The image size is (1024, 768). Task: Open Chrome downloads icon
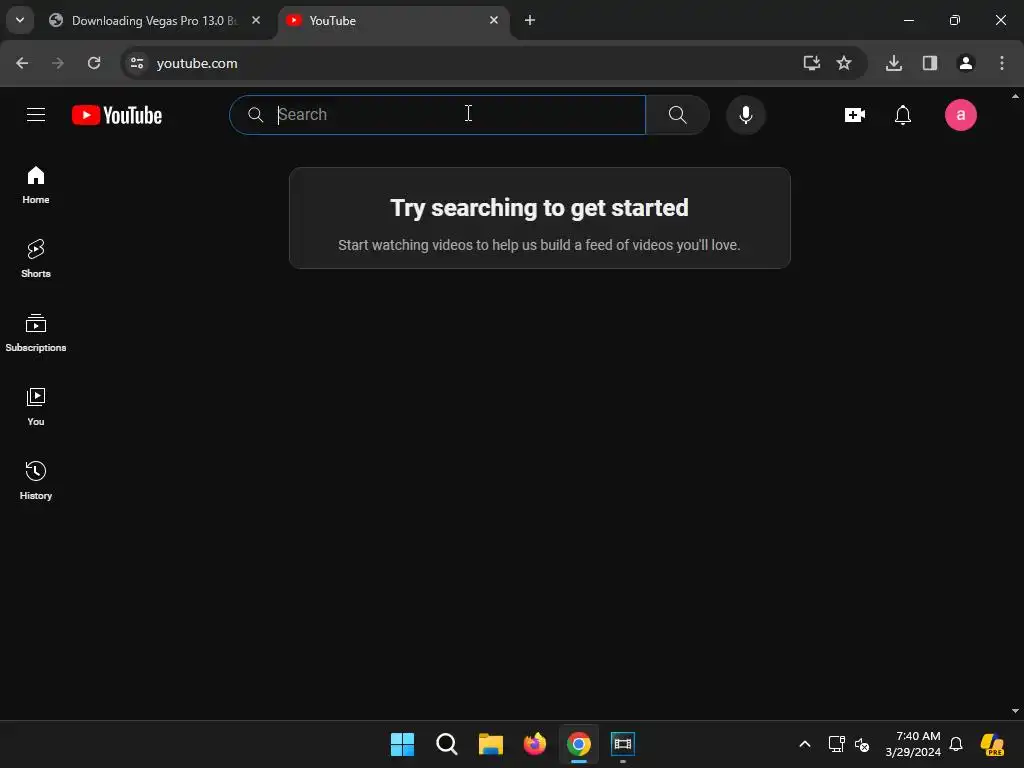893,63
